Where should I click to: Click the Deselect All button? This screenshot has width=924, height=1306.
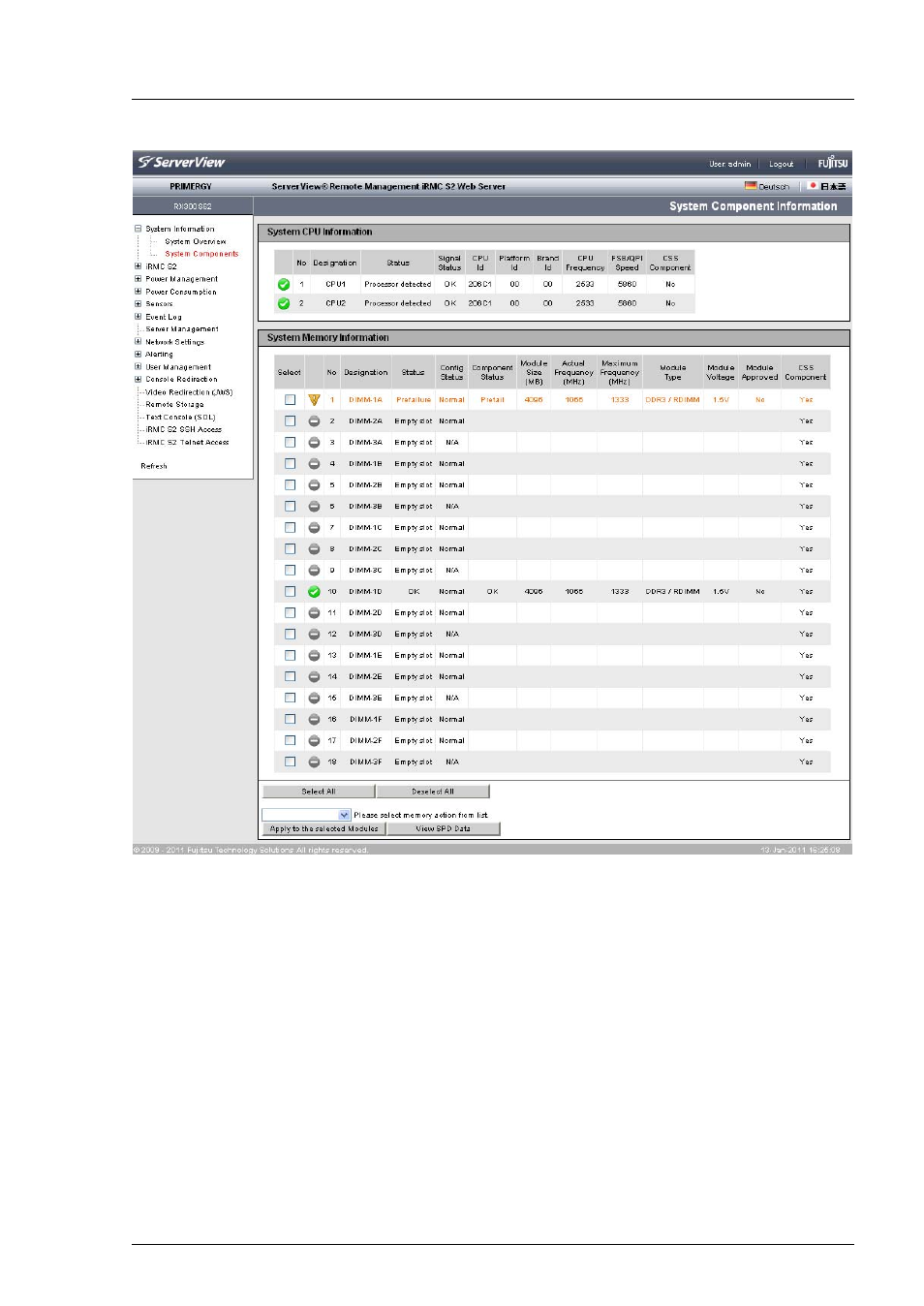pyautogui.click(x=433, y=792)
